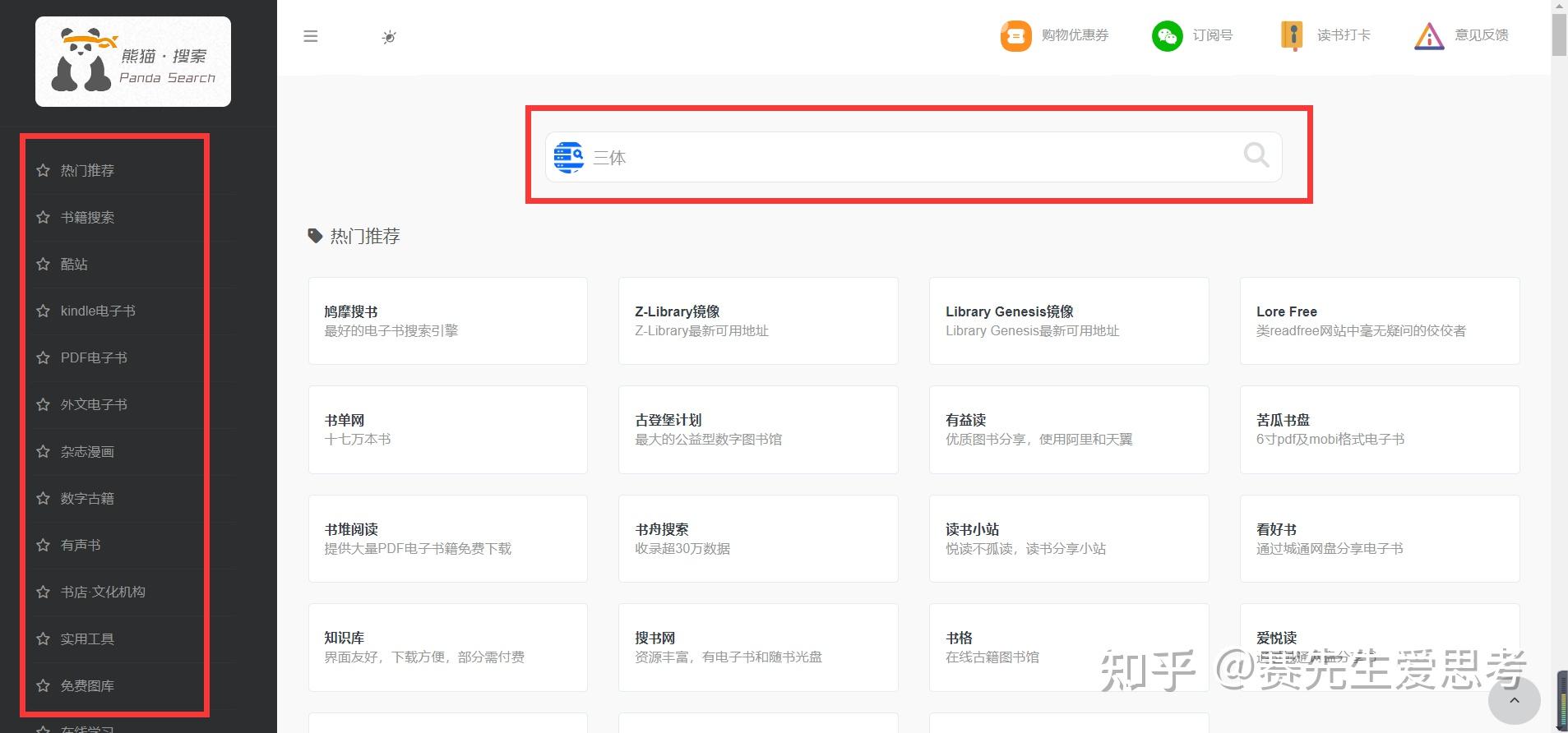This screenshot has width=1568, height=733.
Task: Open the Library Genesis镜像 card
Action: 1068,320
